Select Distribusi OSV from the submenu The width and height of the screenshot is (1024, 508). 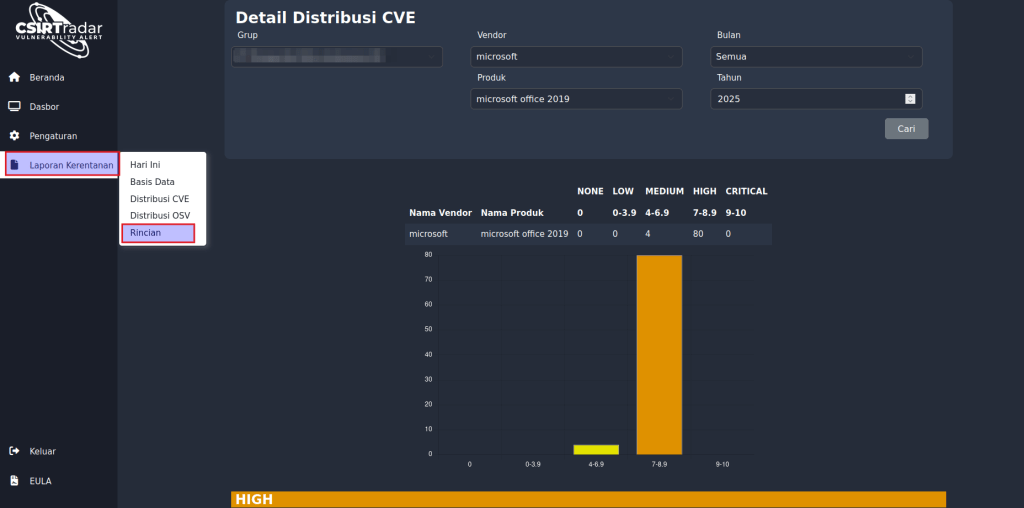[x=160, y=215]
